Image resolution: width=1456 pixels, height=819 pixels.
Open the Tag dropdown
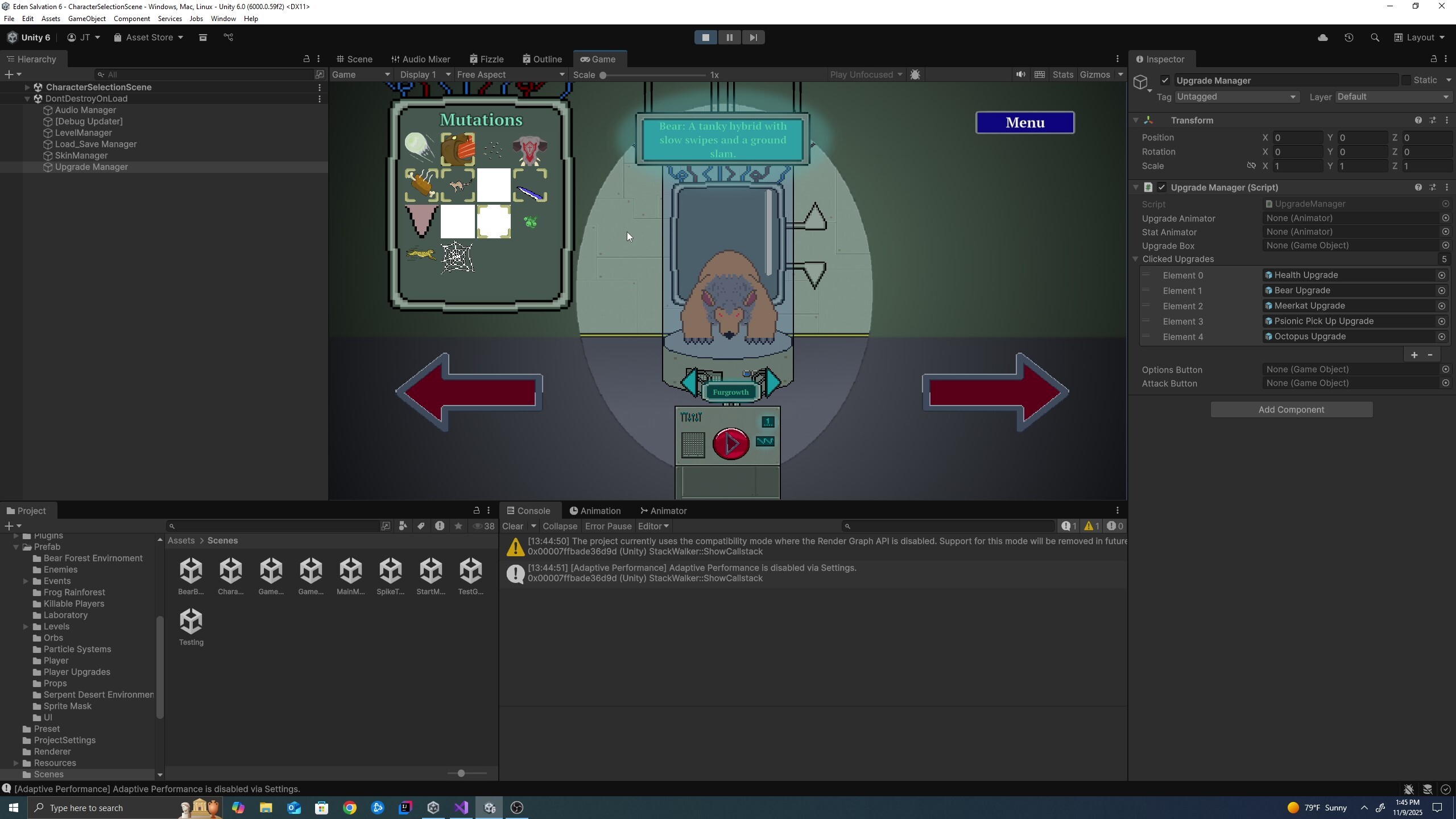(x=1236, y=97)
